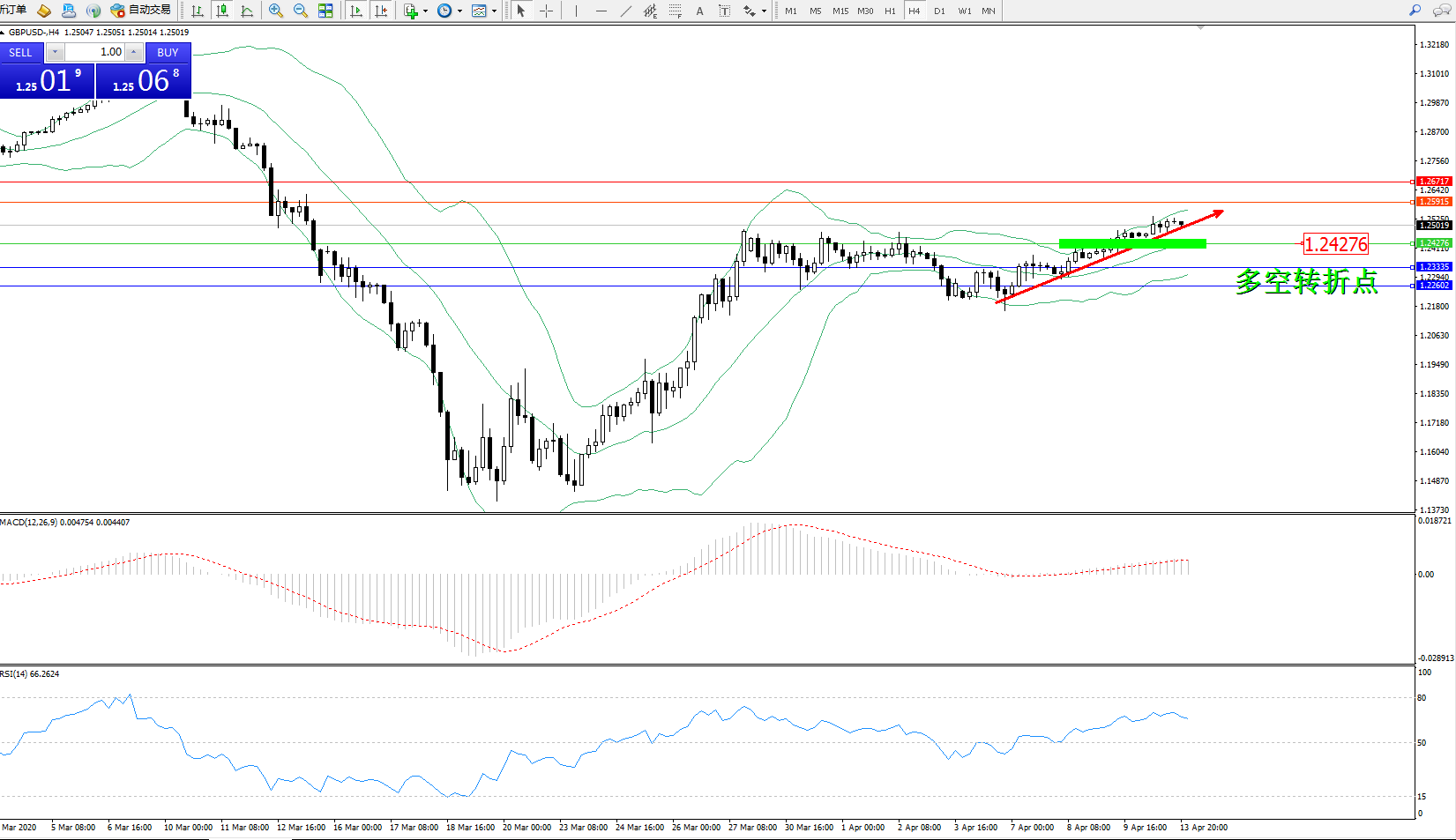Toggle the candlestick chart mode

click(x=222, y=11)
